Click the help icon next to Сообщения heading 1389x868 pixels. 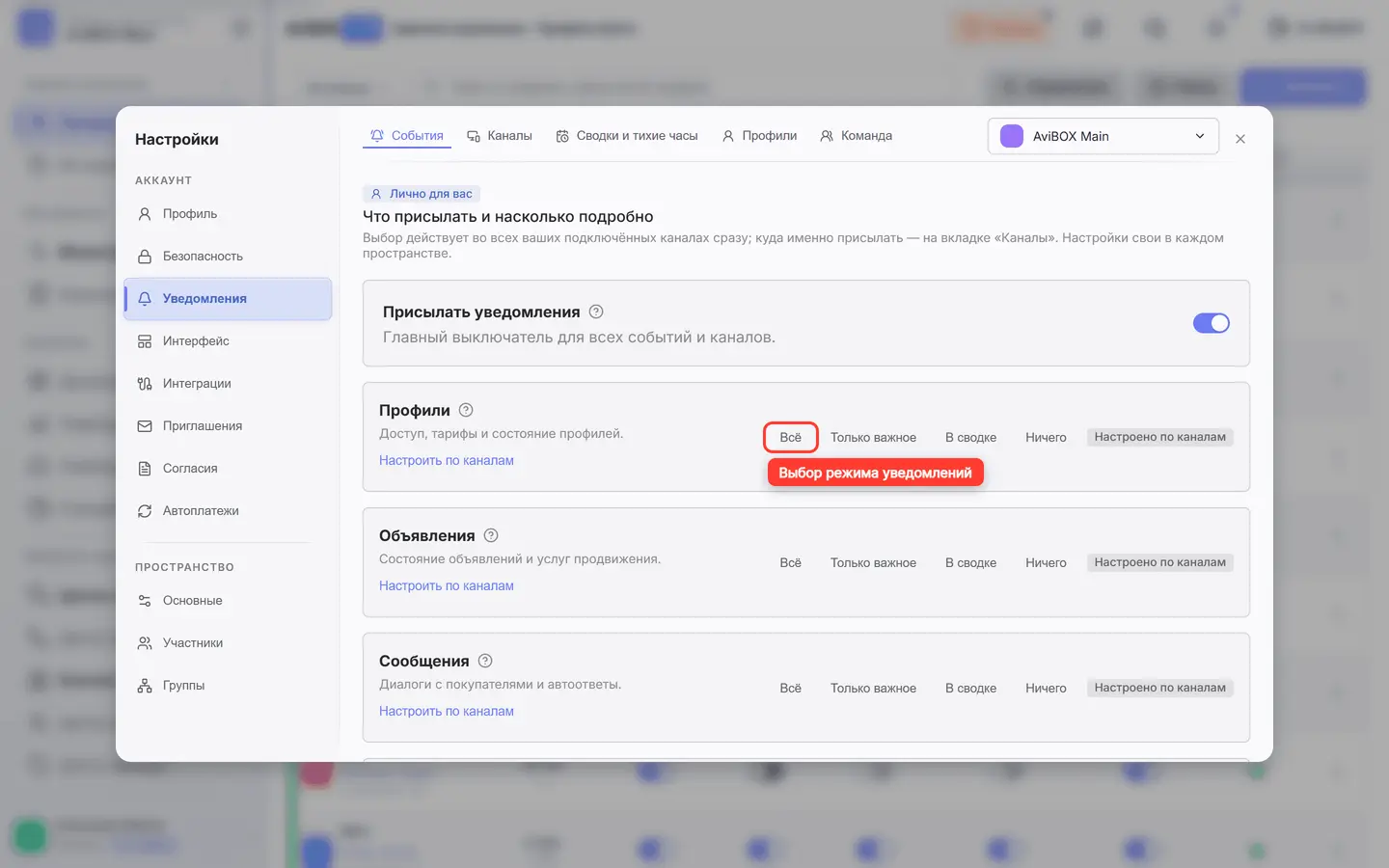click(x=485, y=661)
